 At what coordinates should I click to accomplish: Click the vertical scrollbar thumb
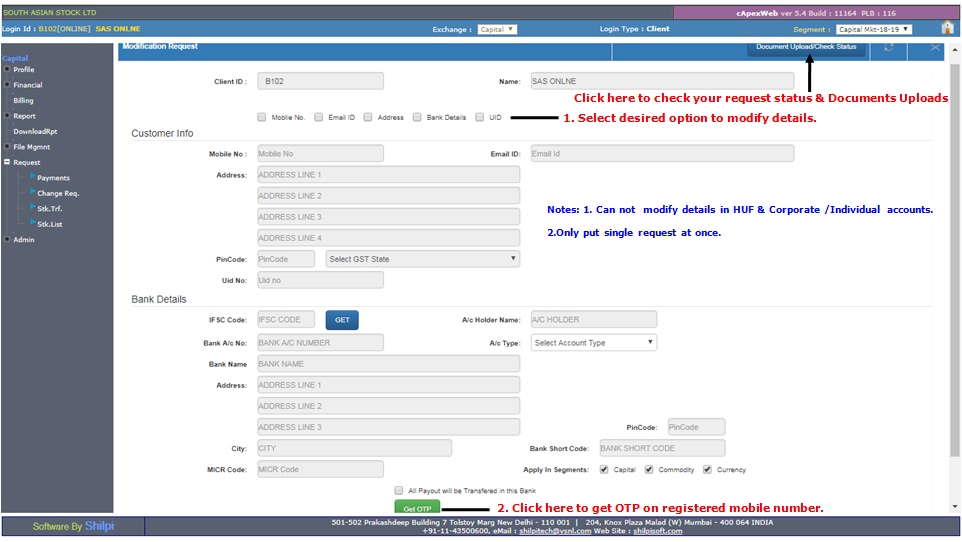tap(954, 260)
